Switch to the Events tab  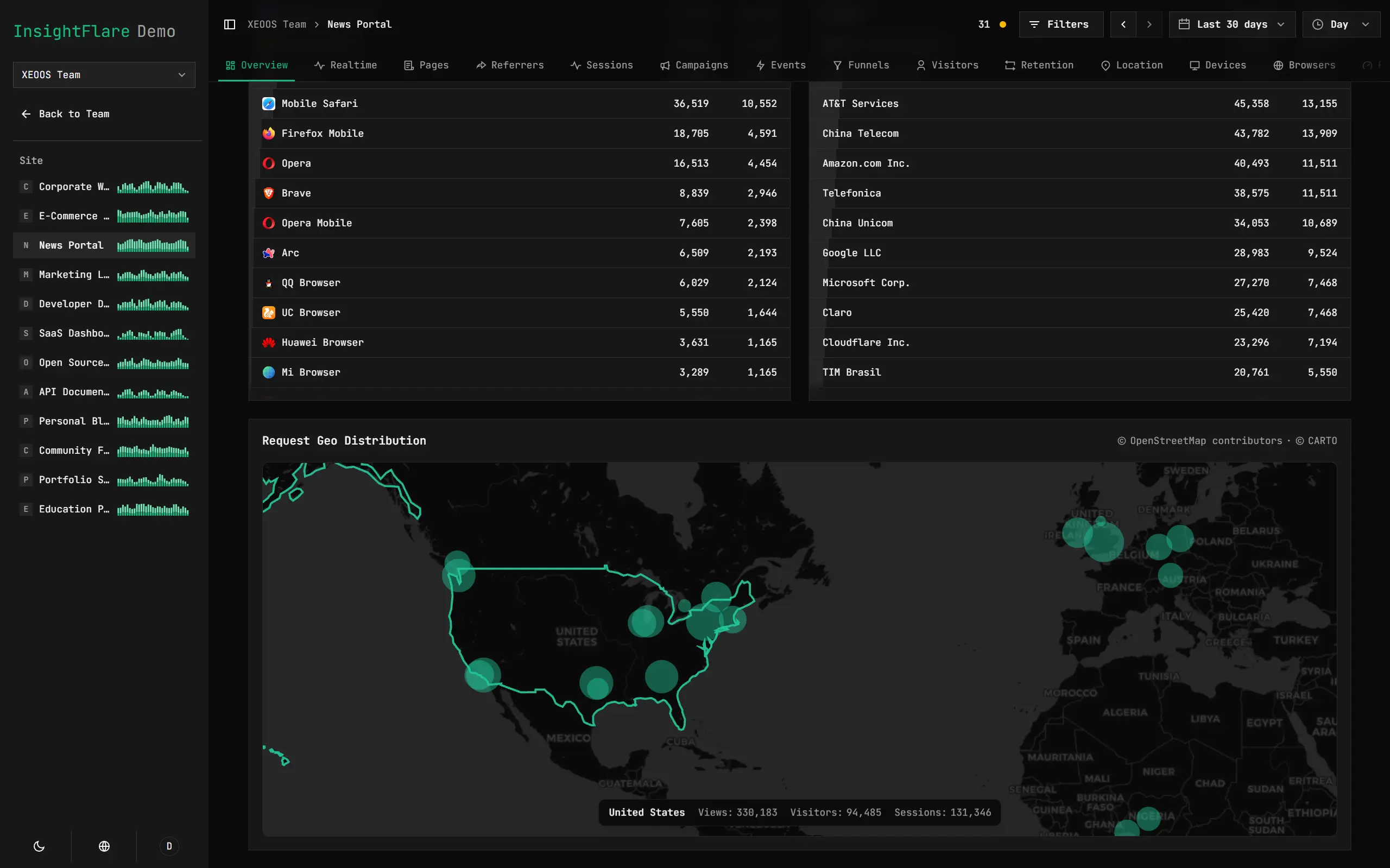781,65
